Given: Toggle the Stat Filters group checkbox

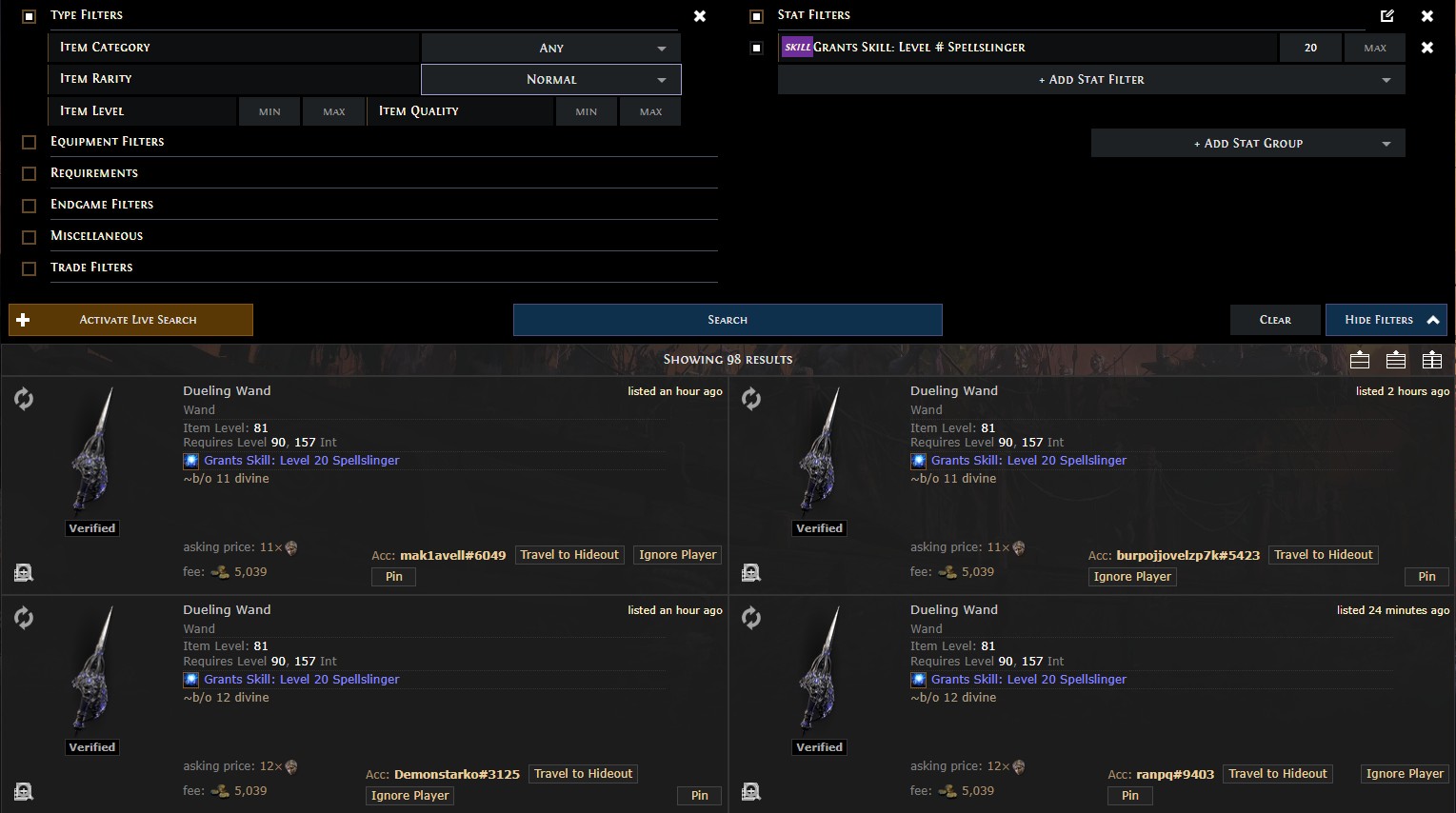Looking at the screenshot, I should click(x=757, y=16).
